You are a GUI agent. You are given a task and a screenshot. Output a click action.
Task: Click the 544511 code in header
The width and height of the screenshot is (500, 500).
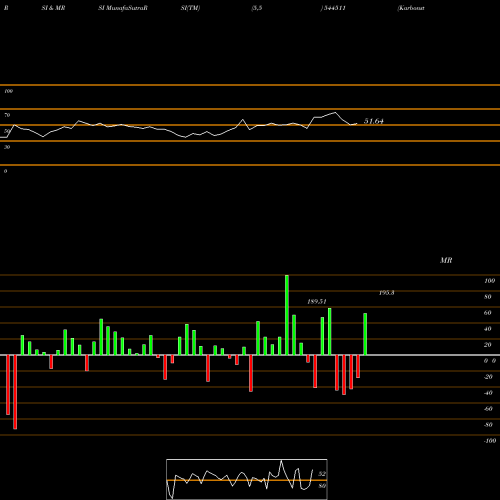point(335,8)
